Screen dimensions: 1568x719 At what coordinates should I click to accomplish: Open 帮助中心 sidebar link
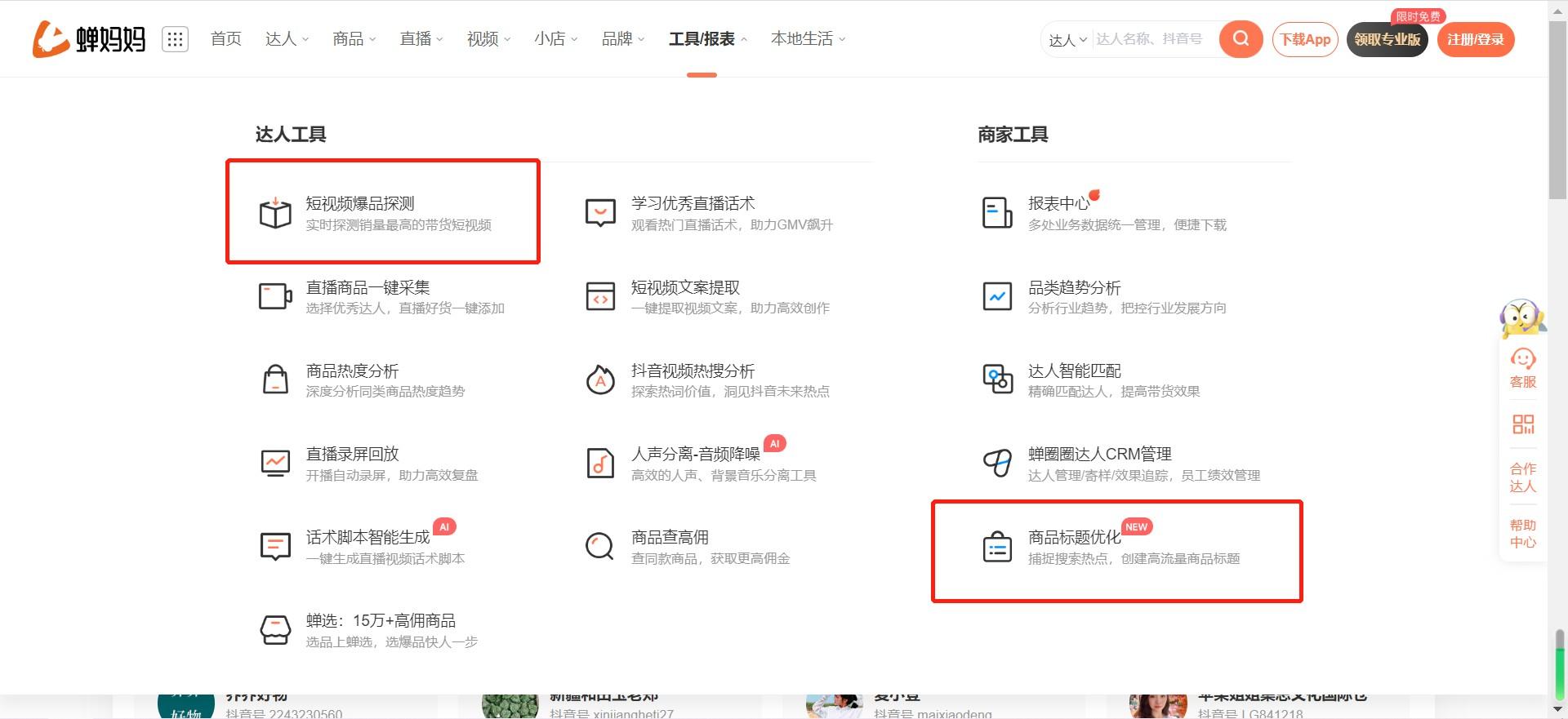[1523, 534]
